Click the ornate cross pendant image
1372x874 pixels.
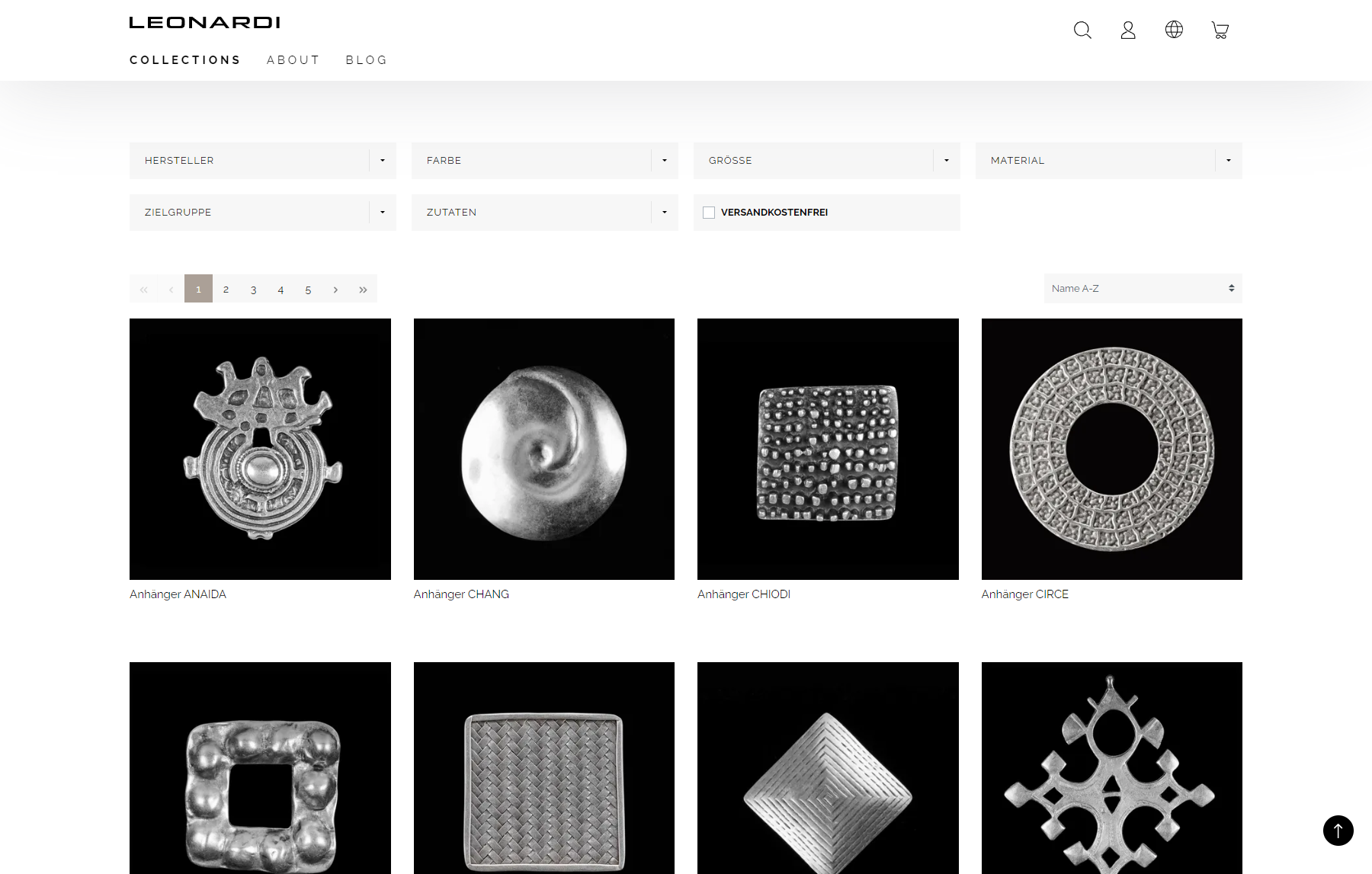click(1112, 768)
